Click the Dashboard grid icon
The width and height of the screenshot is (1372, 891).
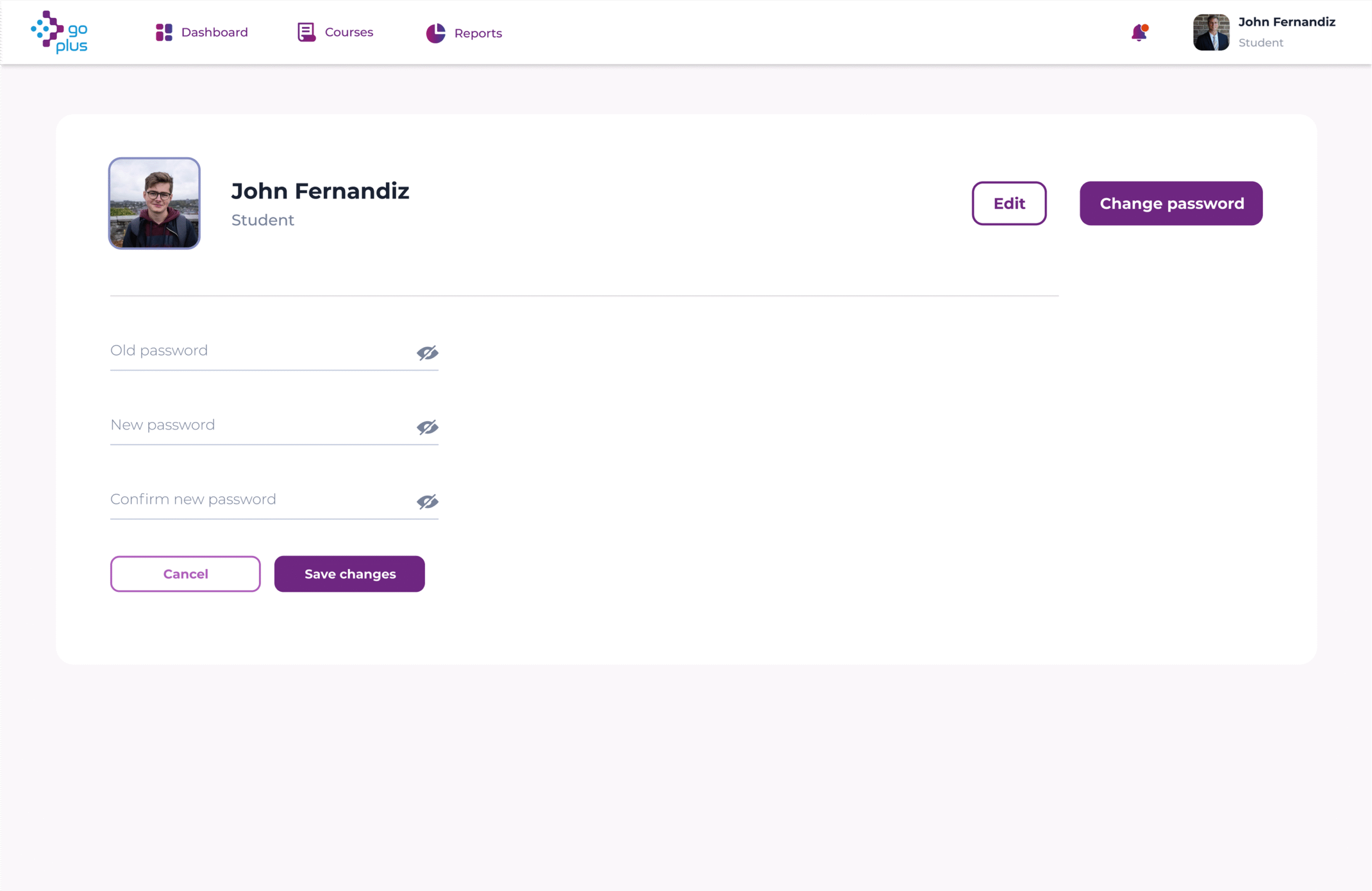(163, 32)
